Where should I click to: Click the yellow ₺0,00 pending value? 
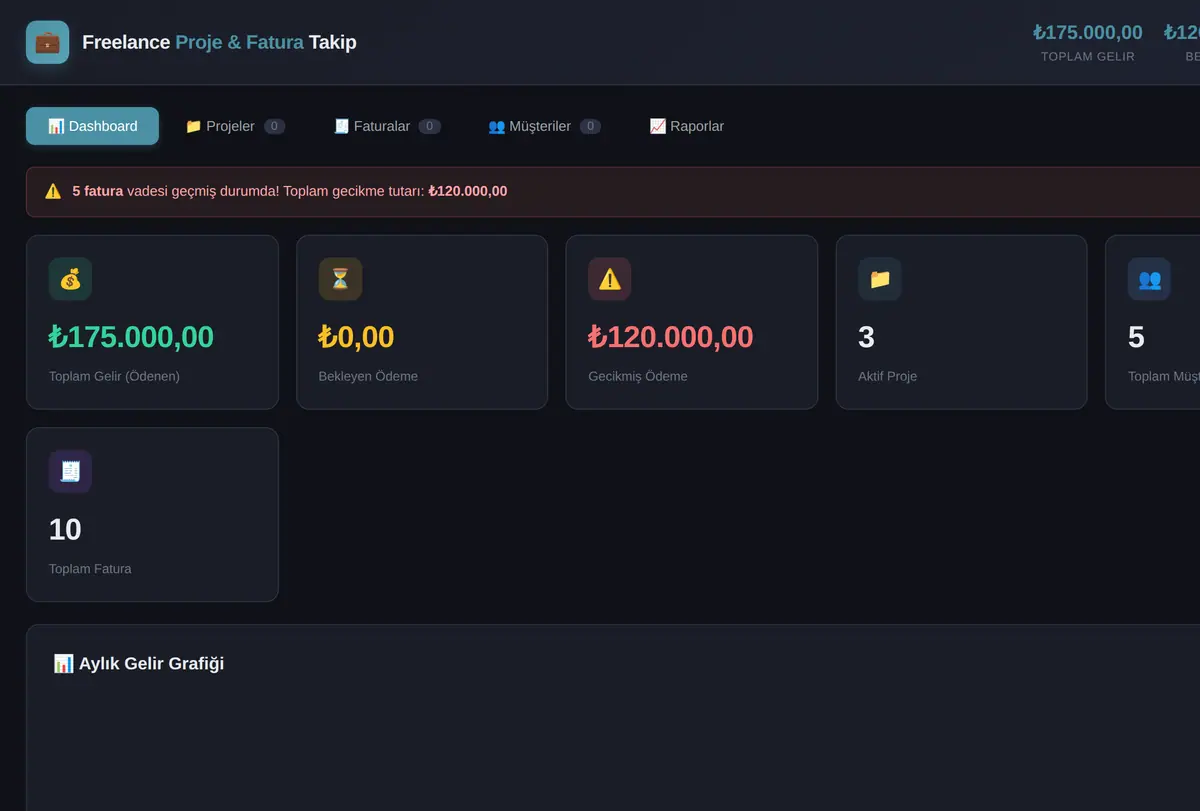[356, 337]
